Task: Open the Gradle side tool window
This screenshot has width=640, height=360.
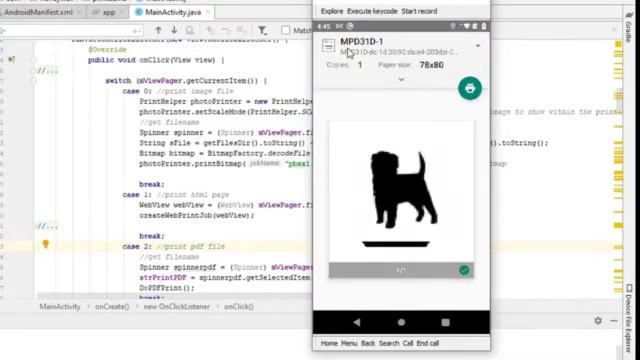Action: (629, 27)
